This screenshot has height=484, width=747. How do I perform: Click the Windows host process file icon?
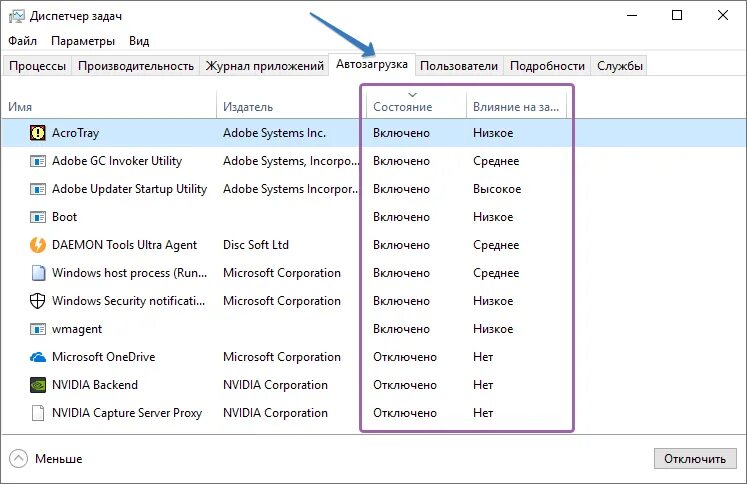pos(38,273)
